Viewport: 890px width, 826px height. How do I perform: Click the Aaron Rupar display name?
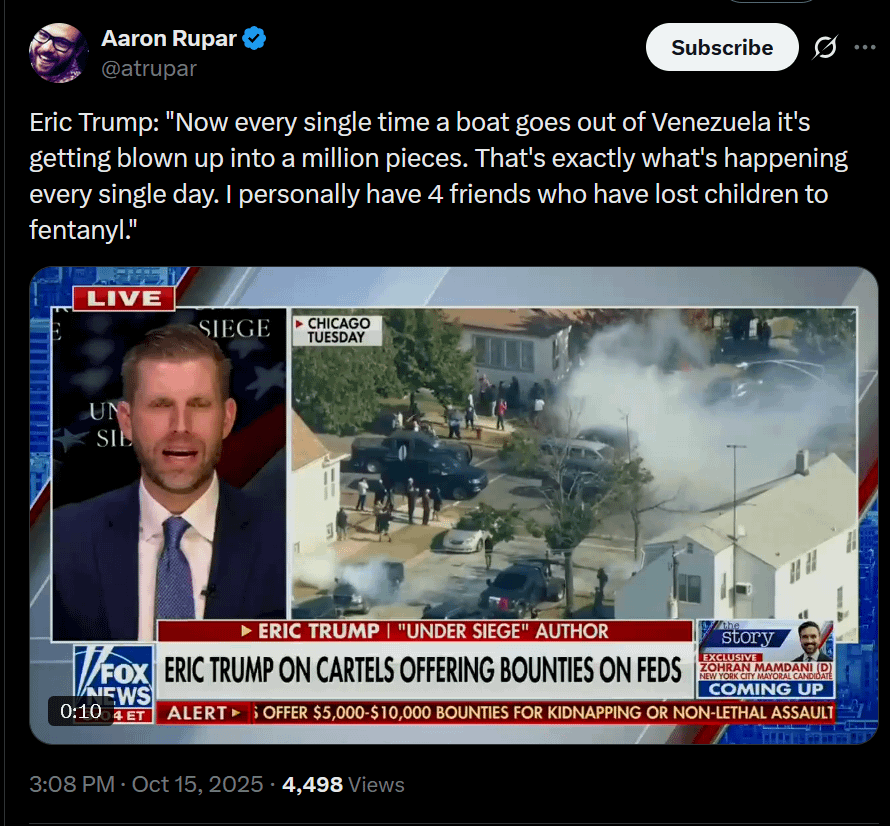(169, 39)
